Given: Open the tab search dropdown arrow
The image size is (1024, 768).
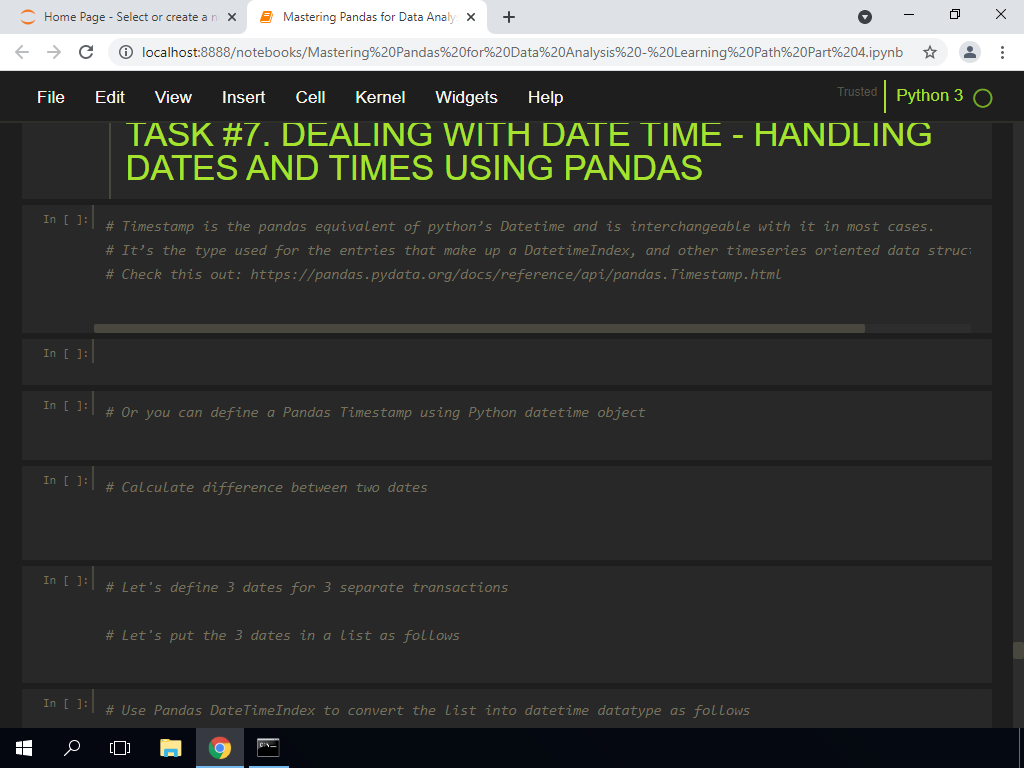Looking at the screenshot, I should pyautogui.click(x=865, y=17).
